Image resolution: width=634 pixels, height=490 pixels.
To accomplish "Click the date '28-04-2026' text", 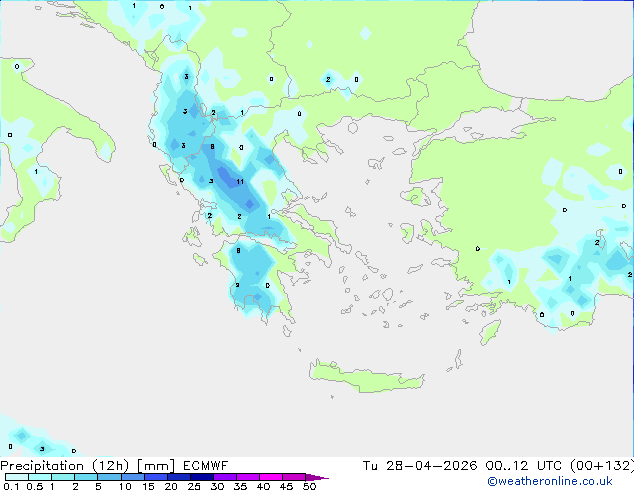I will 431,466.
